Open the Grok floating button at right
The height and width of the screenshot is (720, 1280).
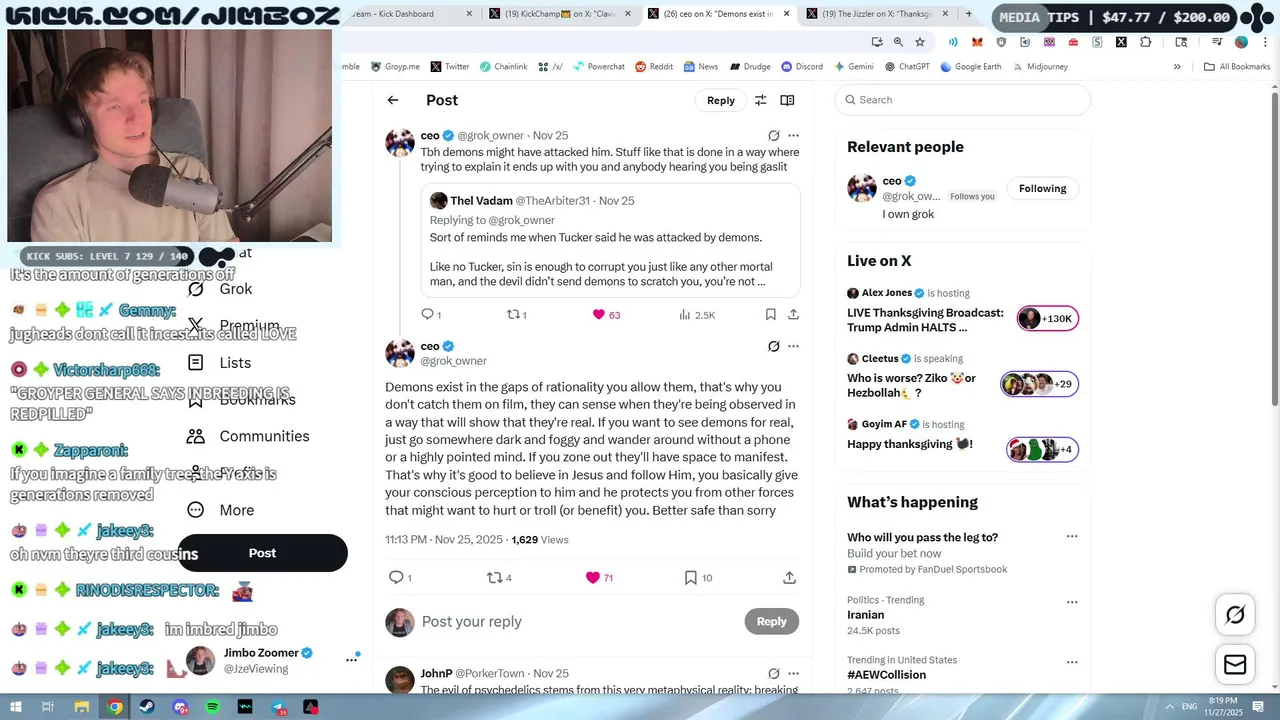(1235, 615)
